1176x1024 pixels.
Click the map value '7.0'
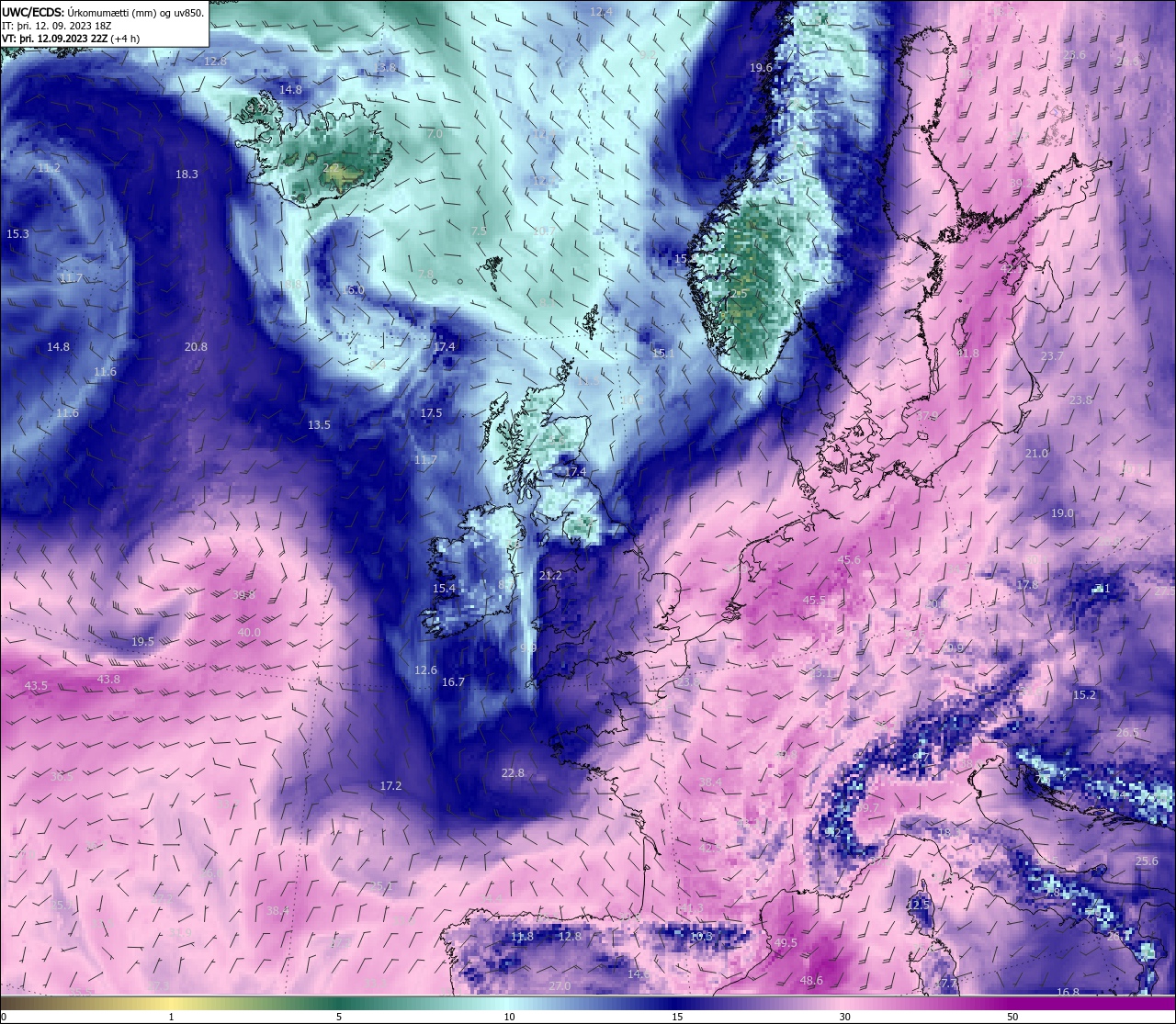click(435, 134)
